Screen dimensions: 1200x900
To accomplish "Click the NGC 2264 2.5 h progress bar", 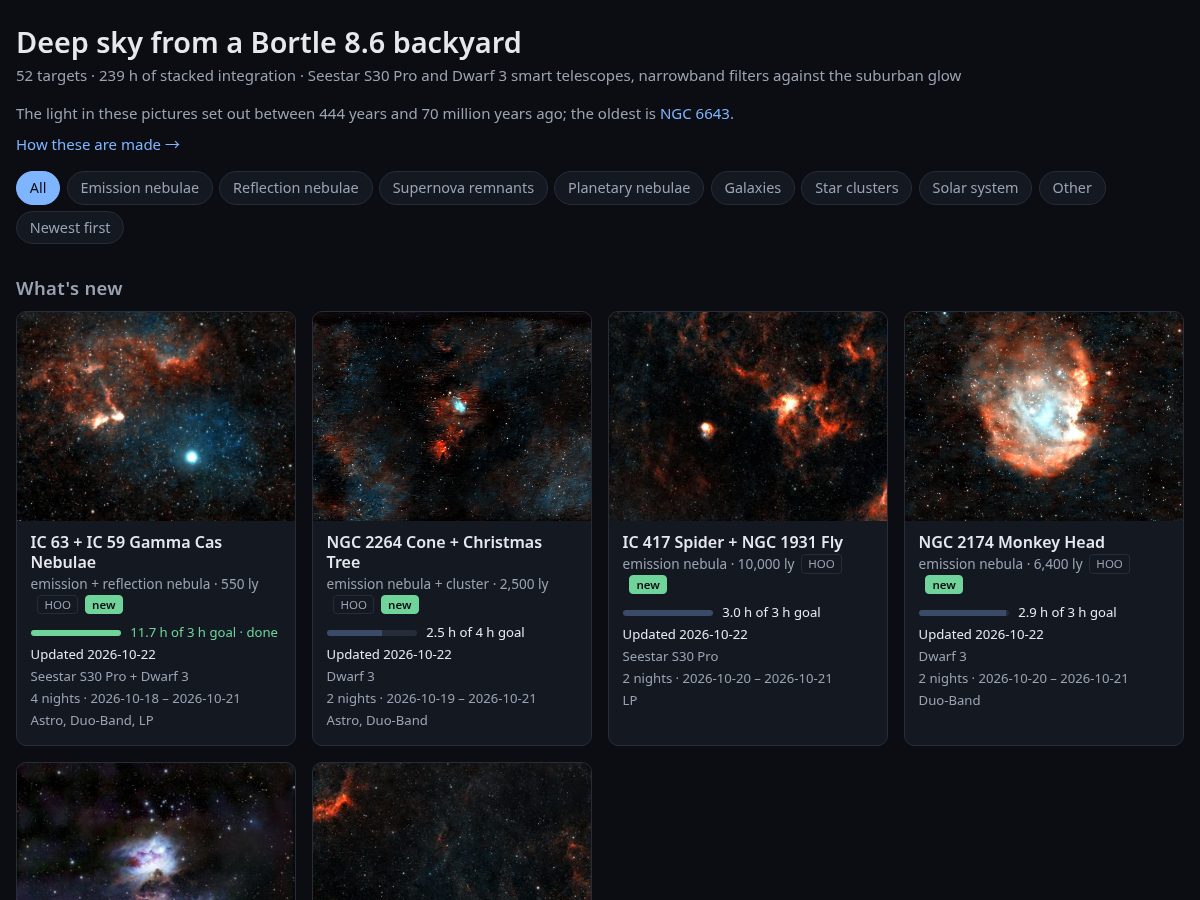I will pyautogui.click(x=372, y=633).
